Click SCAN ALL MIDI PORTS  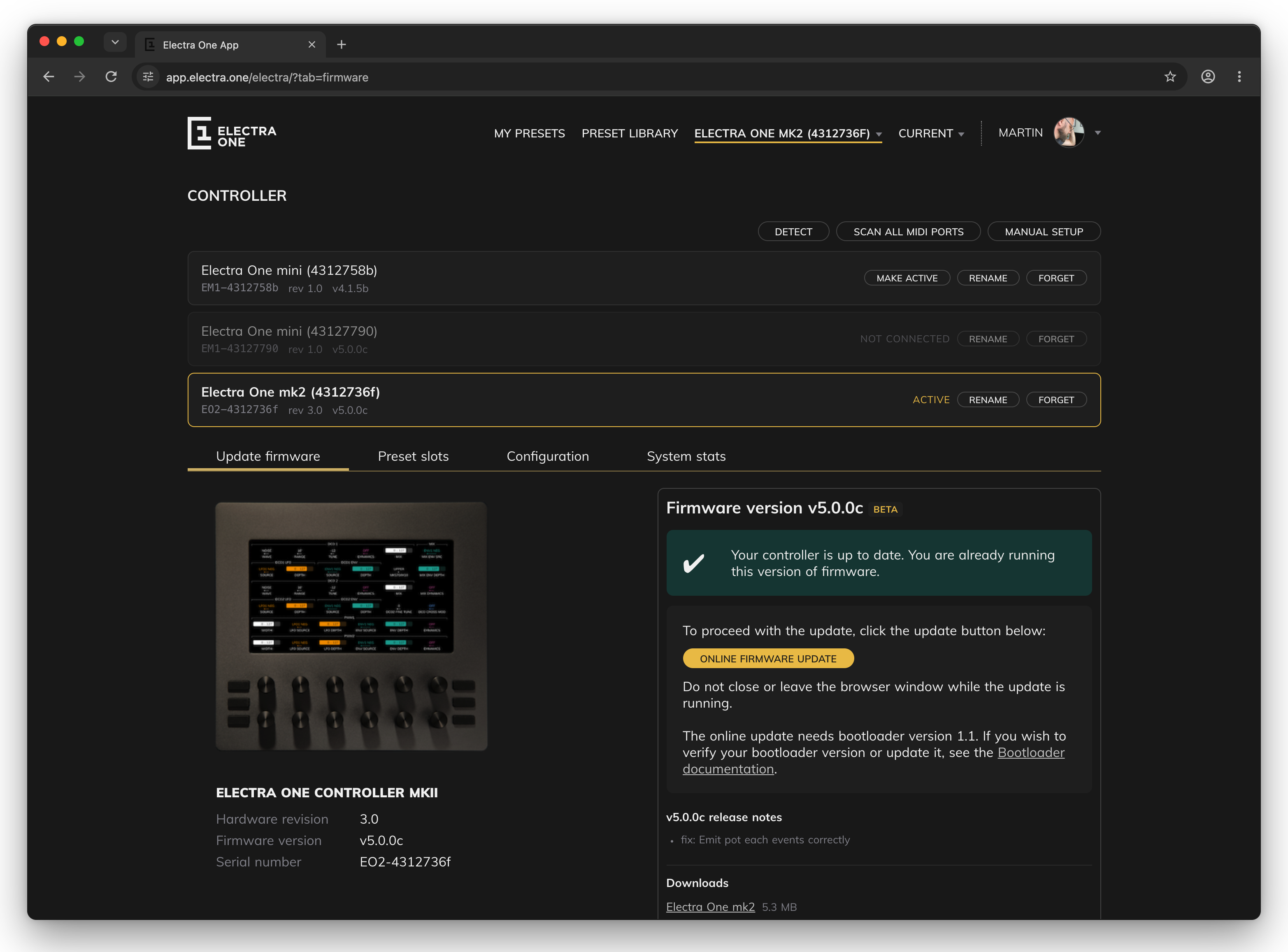[908, 232]
